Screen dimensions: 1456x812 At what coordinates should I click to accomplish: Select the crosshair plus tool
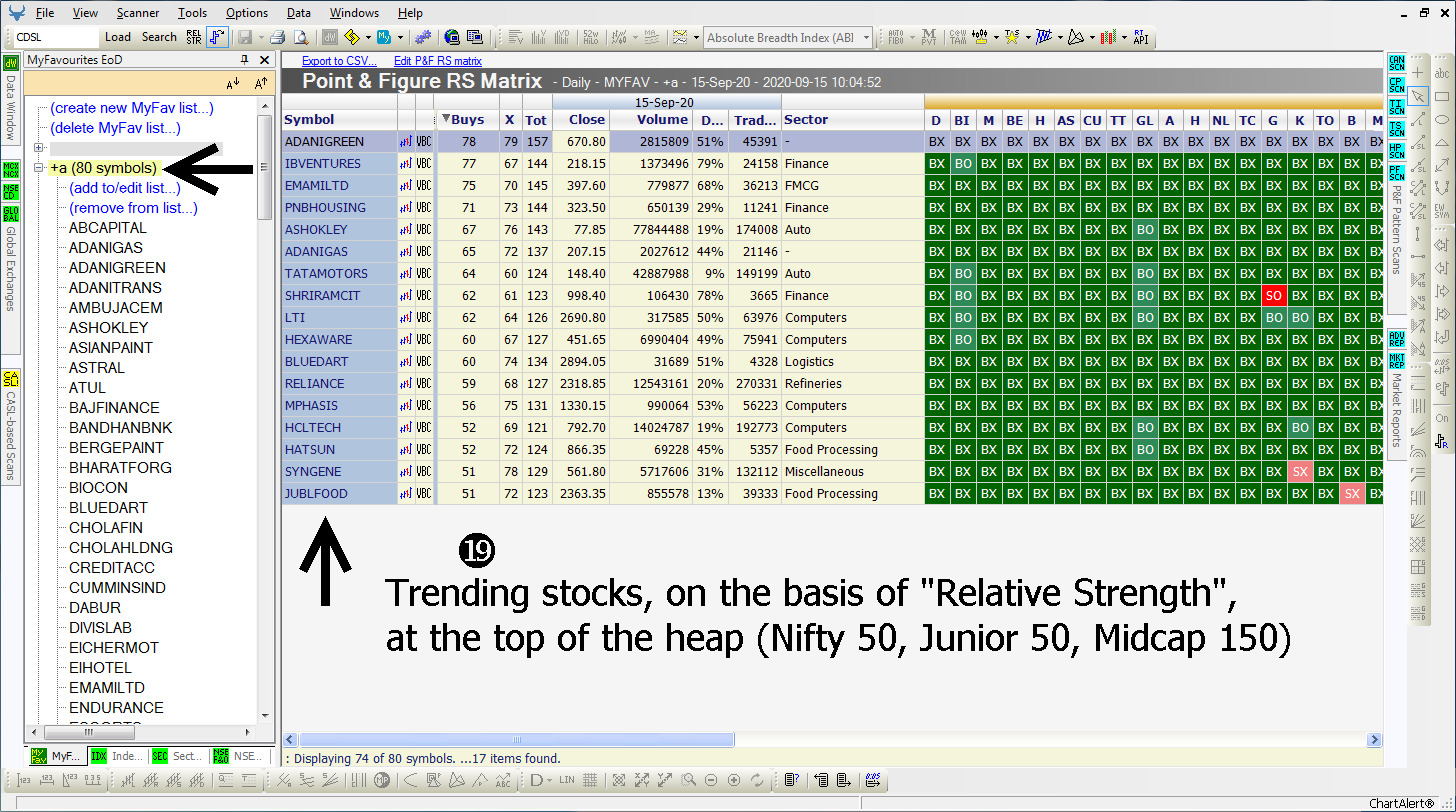coord(1418,73)
